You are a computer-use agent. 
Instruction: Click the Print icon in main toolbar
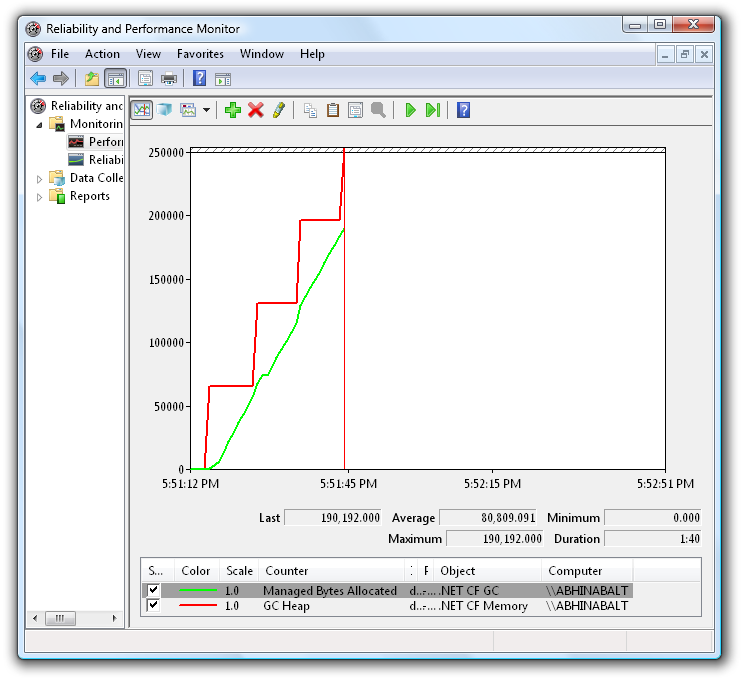pyautogui.click(x=169, y=79)
